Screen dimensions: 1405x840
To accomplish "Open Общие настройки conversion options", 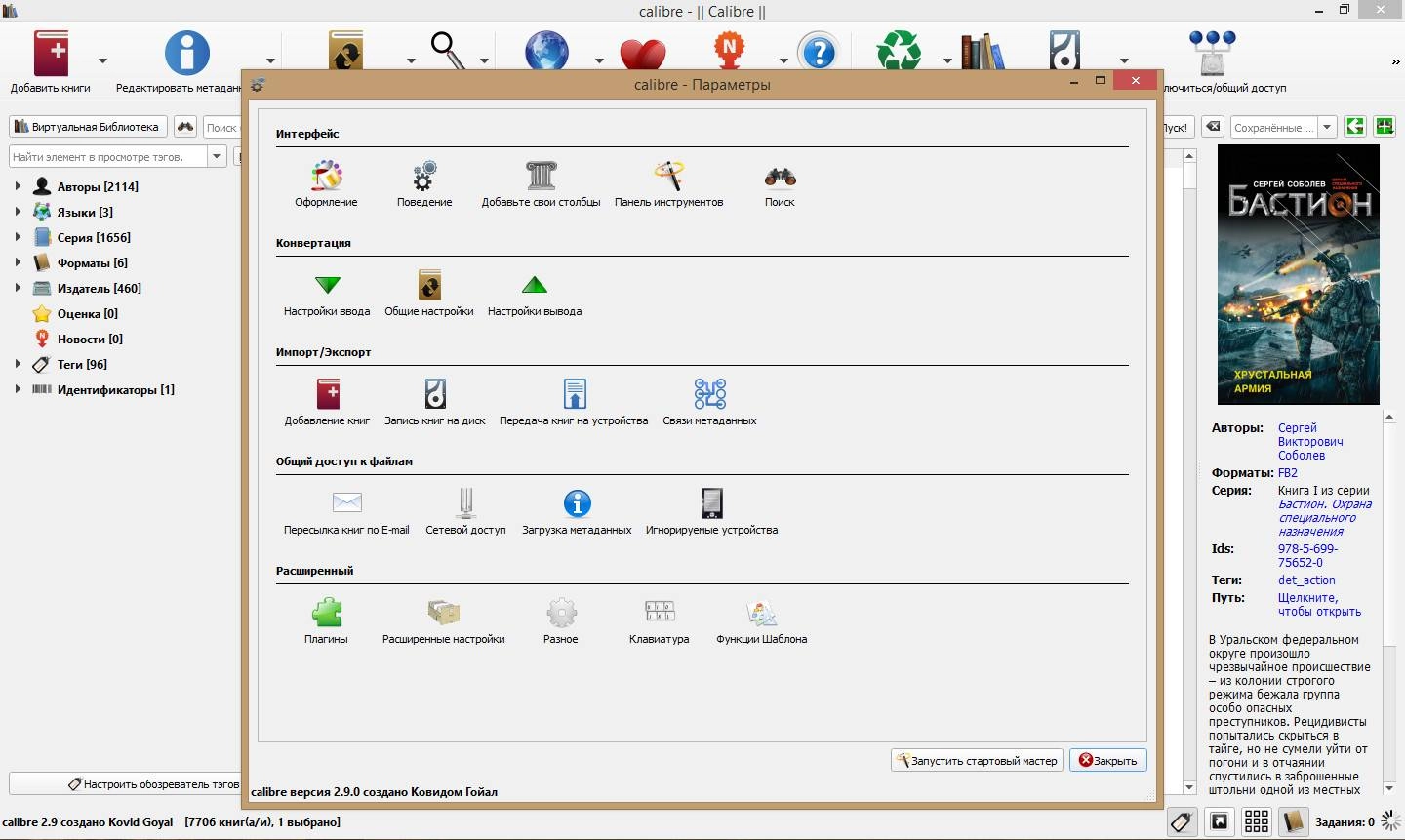I will click(429, 294).
